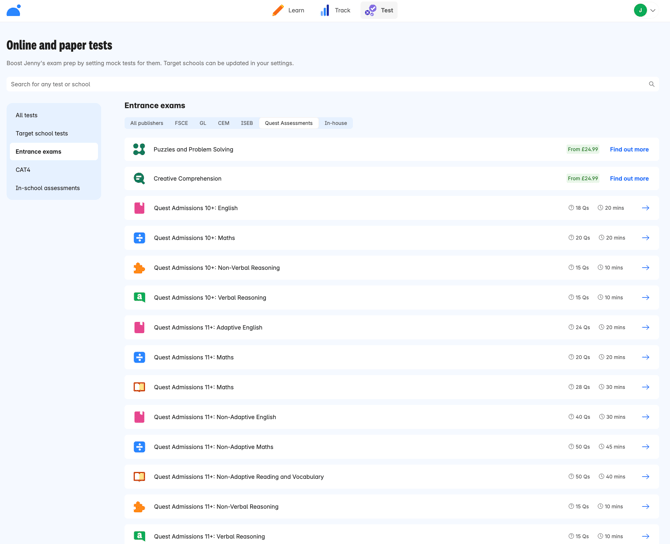Open Quest Admissions 11+: Adaptive English title
The height and width of the screenshot is (544, 670).
coord(208,327)
